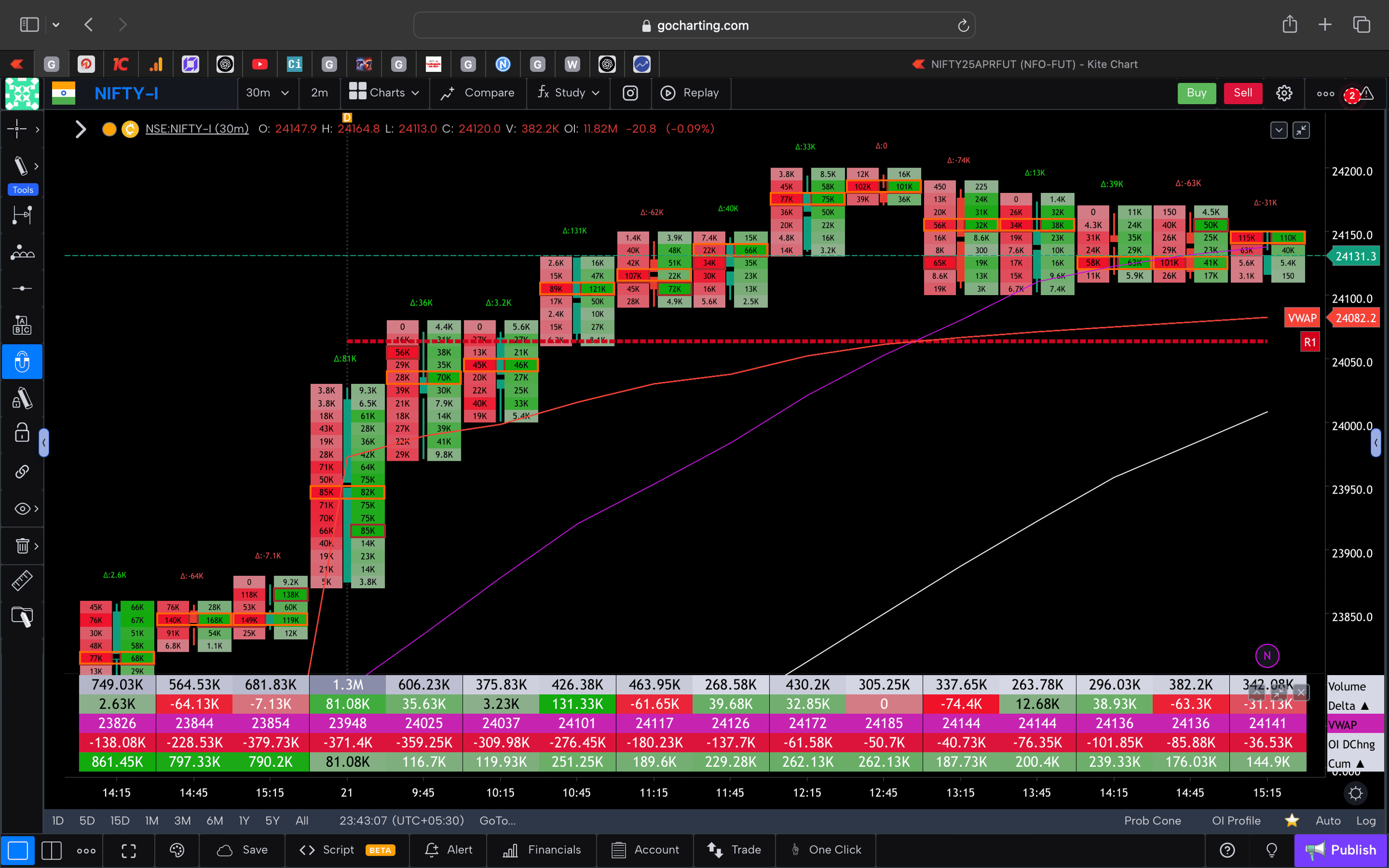Viewport: 1389px width, 868px height.
Task: Expand the Charts type dropdown
Action: coord(384,92)
